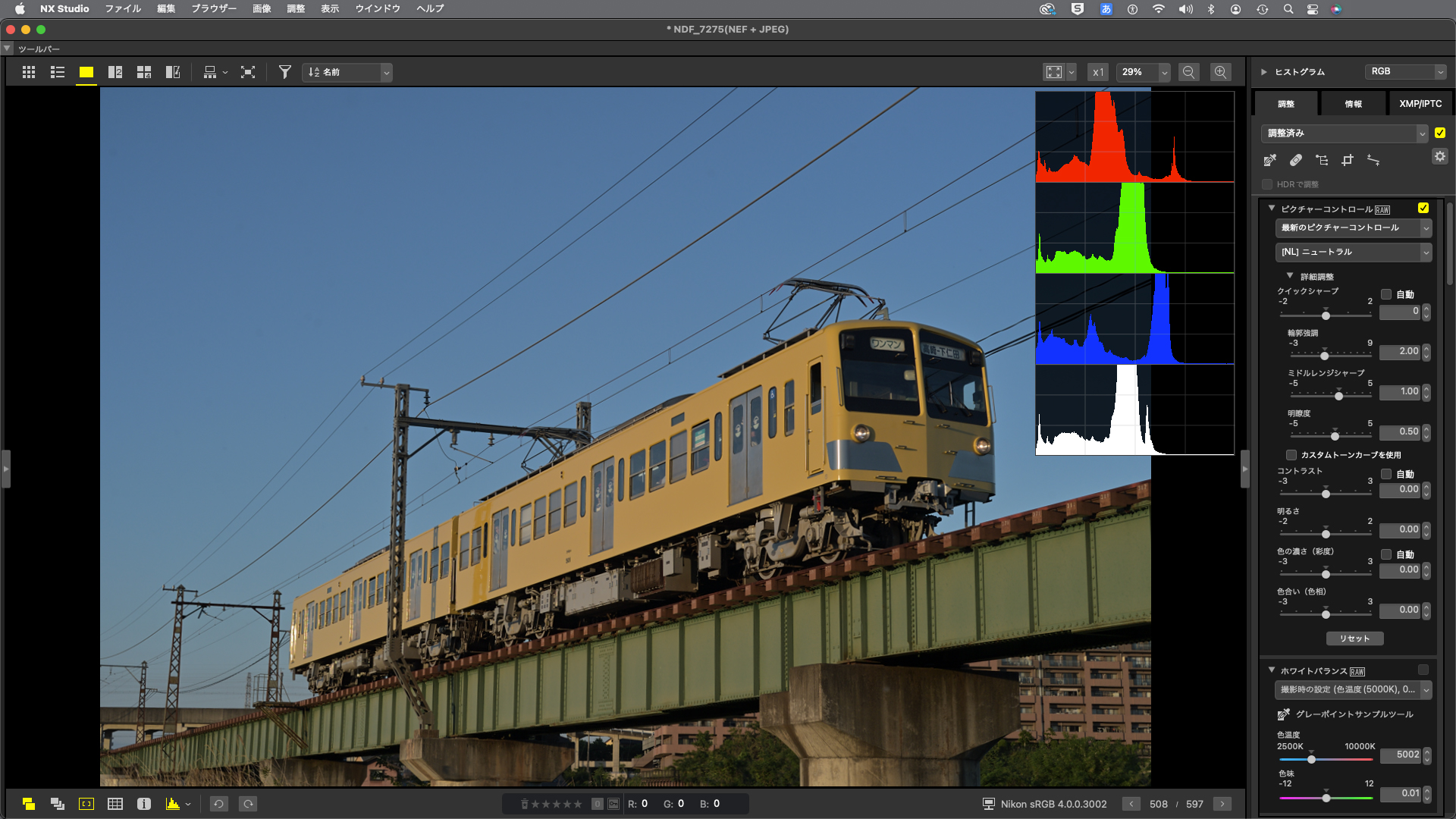
Task: Show image information icon
Action: pos(144,804)
